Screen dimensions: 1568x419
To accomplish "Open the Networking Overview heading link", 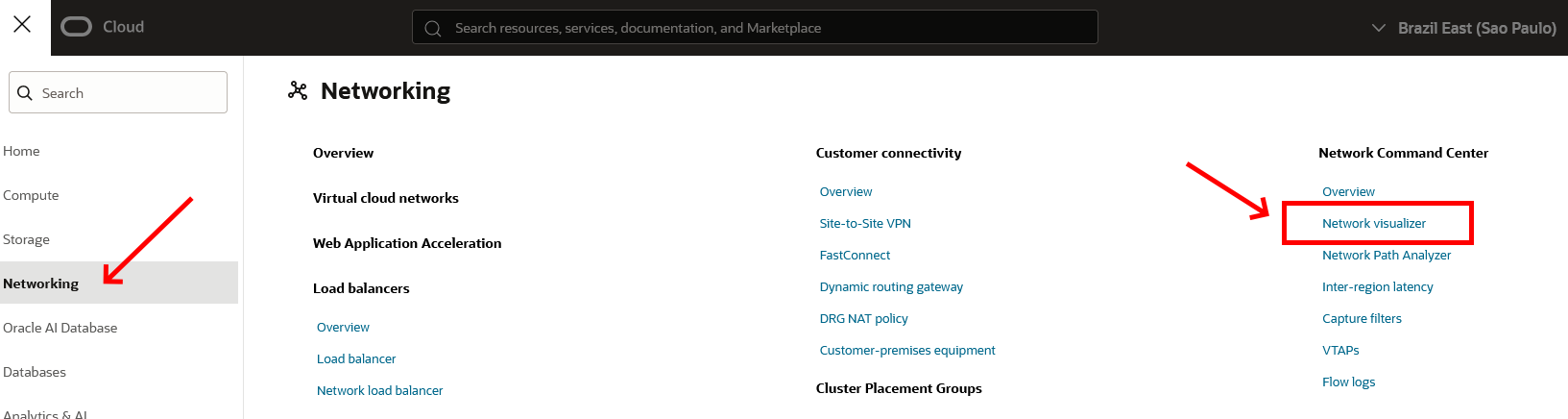I will (x=343, y=153).
